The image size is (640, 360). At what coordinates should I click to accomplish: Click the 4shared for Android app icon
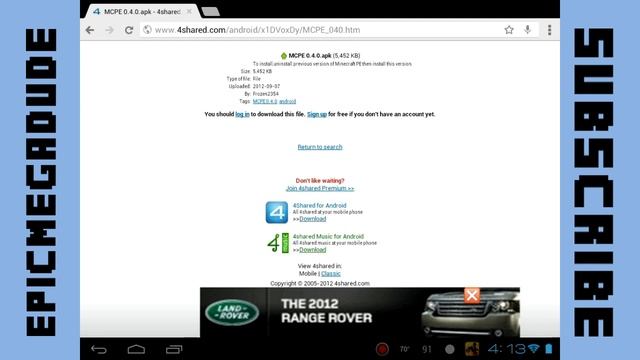coord(277,212)
